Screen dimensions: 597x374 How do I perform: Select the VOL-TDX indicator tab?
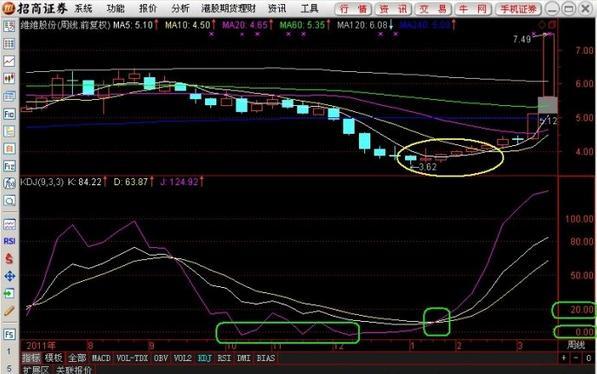tap(132, 358)
